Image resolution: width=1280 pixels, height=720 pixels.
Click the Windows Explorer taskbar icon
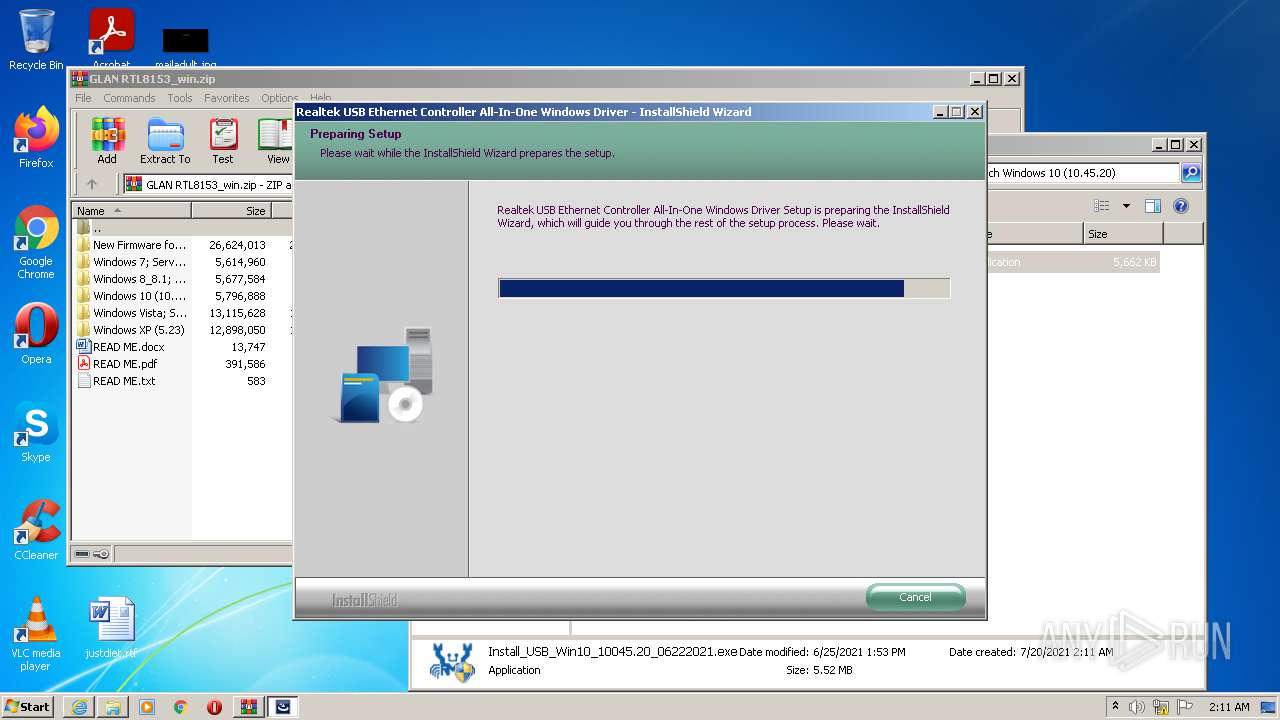[113, 707]
